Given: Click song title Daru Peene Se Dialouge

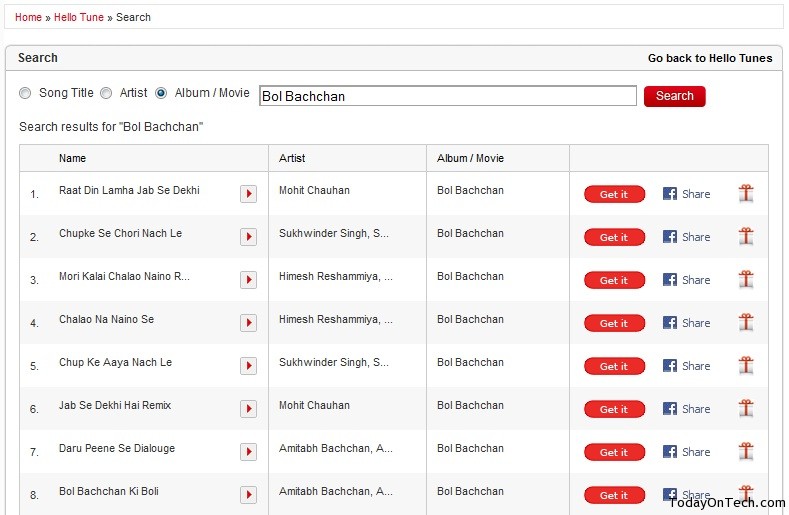Looking at the screenshot, I should tap(117, 448).
